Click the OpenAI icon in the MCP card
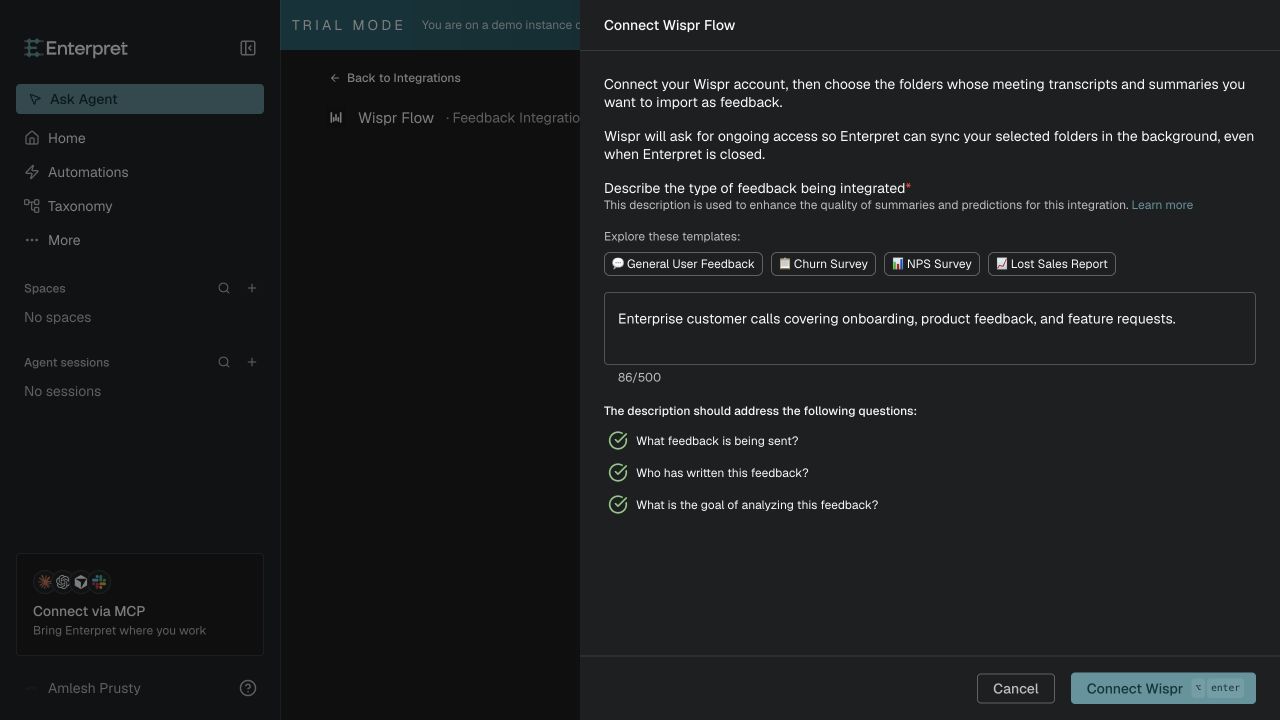 [x=63, y=581]
